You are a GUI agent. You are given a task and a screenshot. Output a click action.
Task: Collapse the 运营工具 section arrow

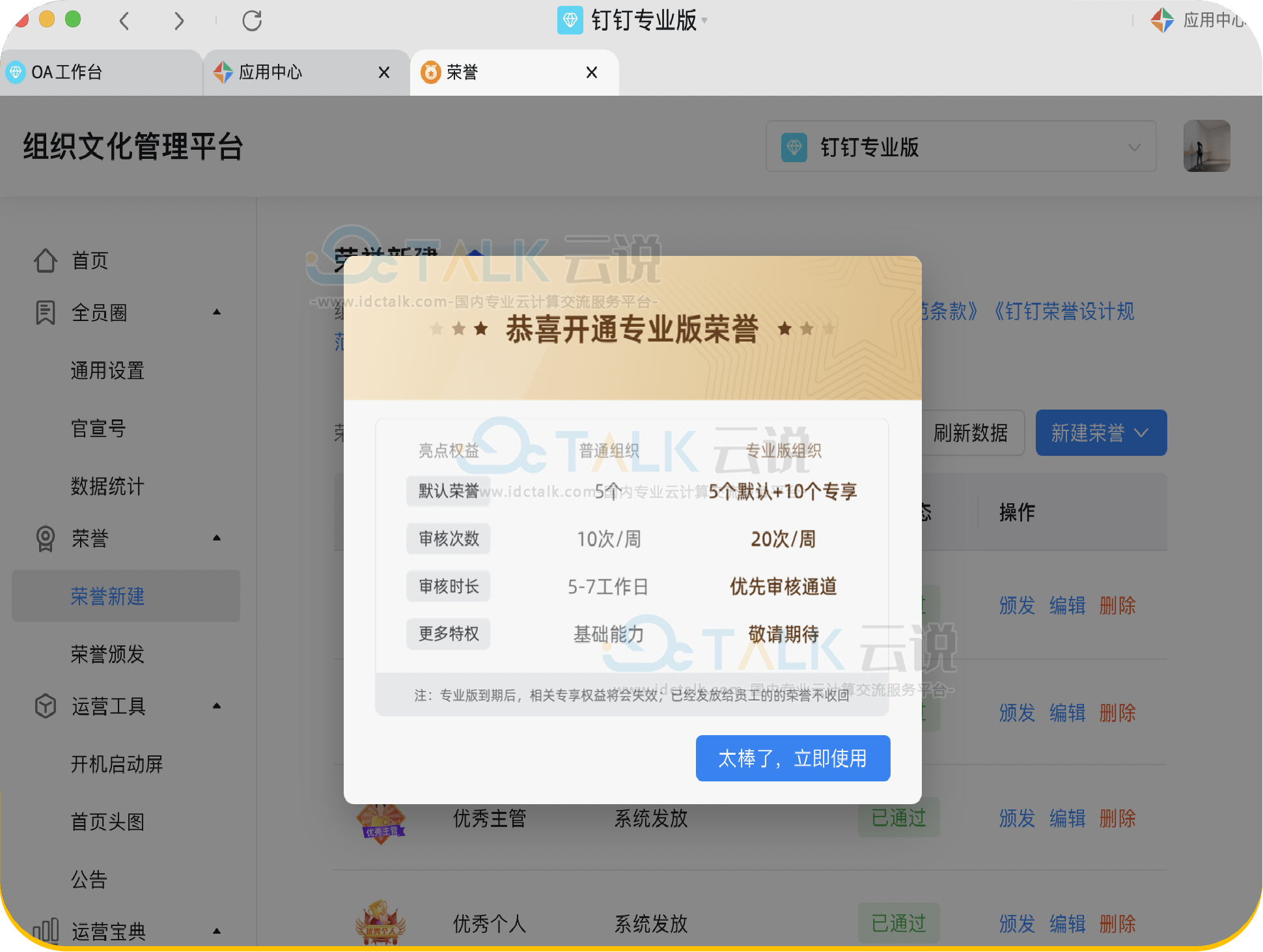217,706
